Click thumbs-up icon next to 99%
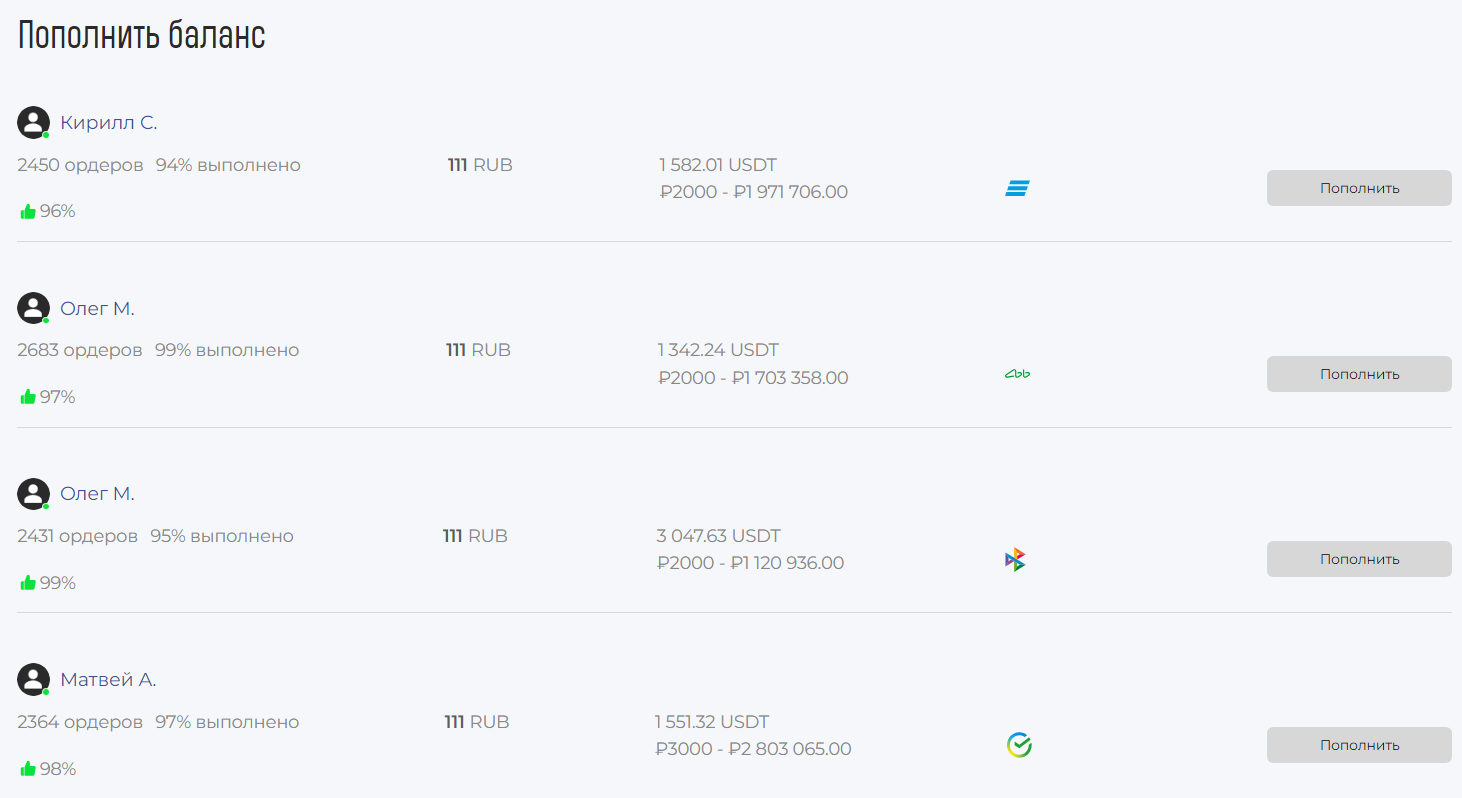This screenshot has width=1462, height=798. click(28, 582)
